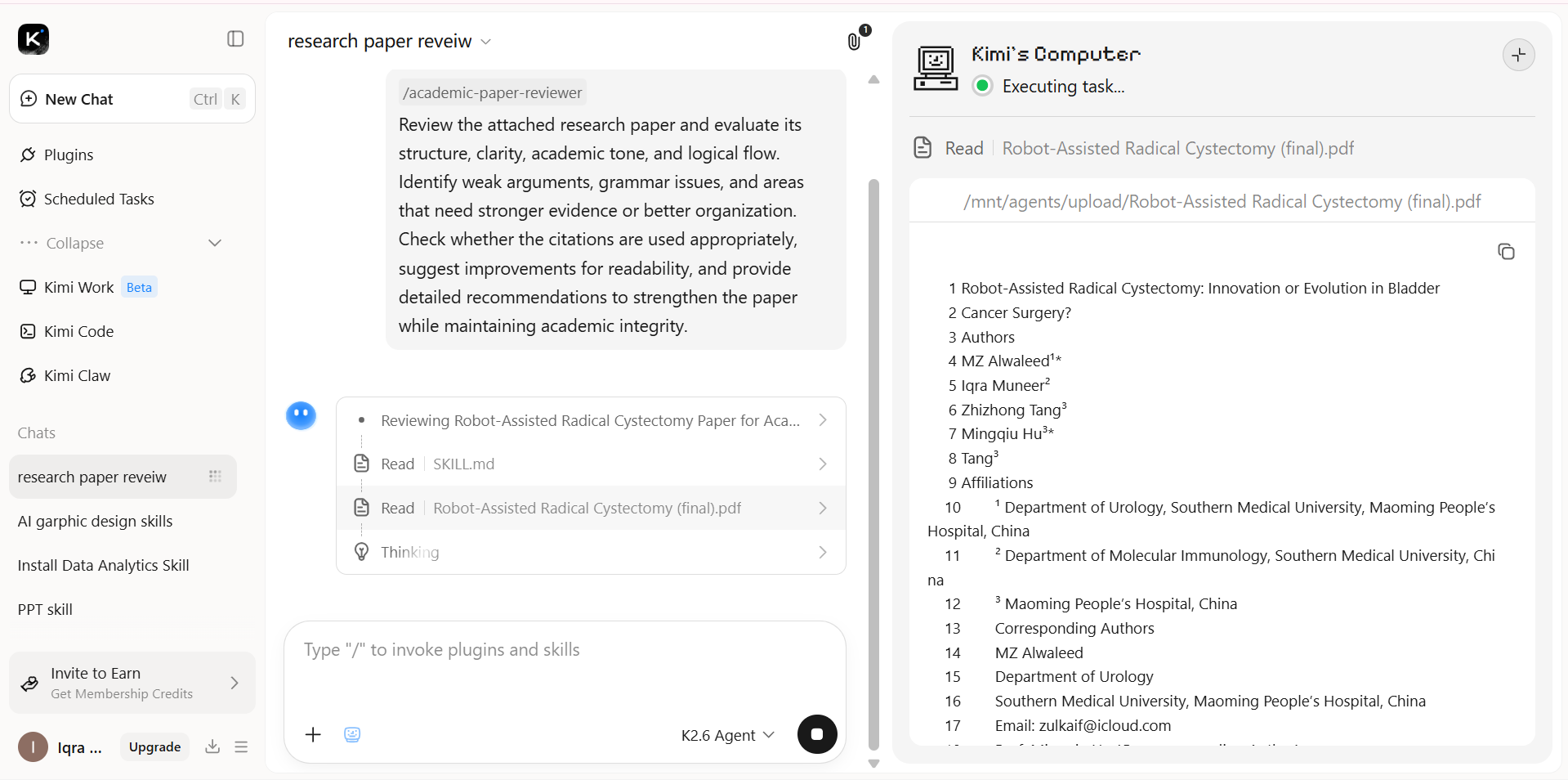This screenshot has width=1568, height=780.
Task: Click the Kimi logo icon
Action: click(34, 38)
